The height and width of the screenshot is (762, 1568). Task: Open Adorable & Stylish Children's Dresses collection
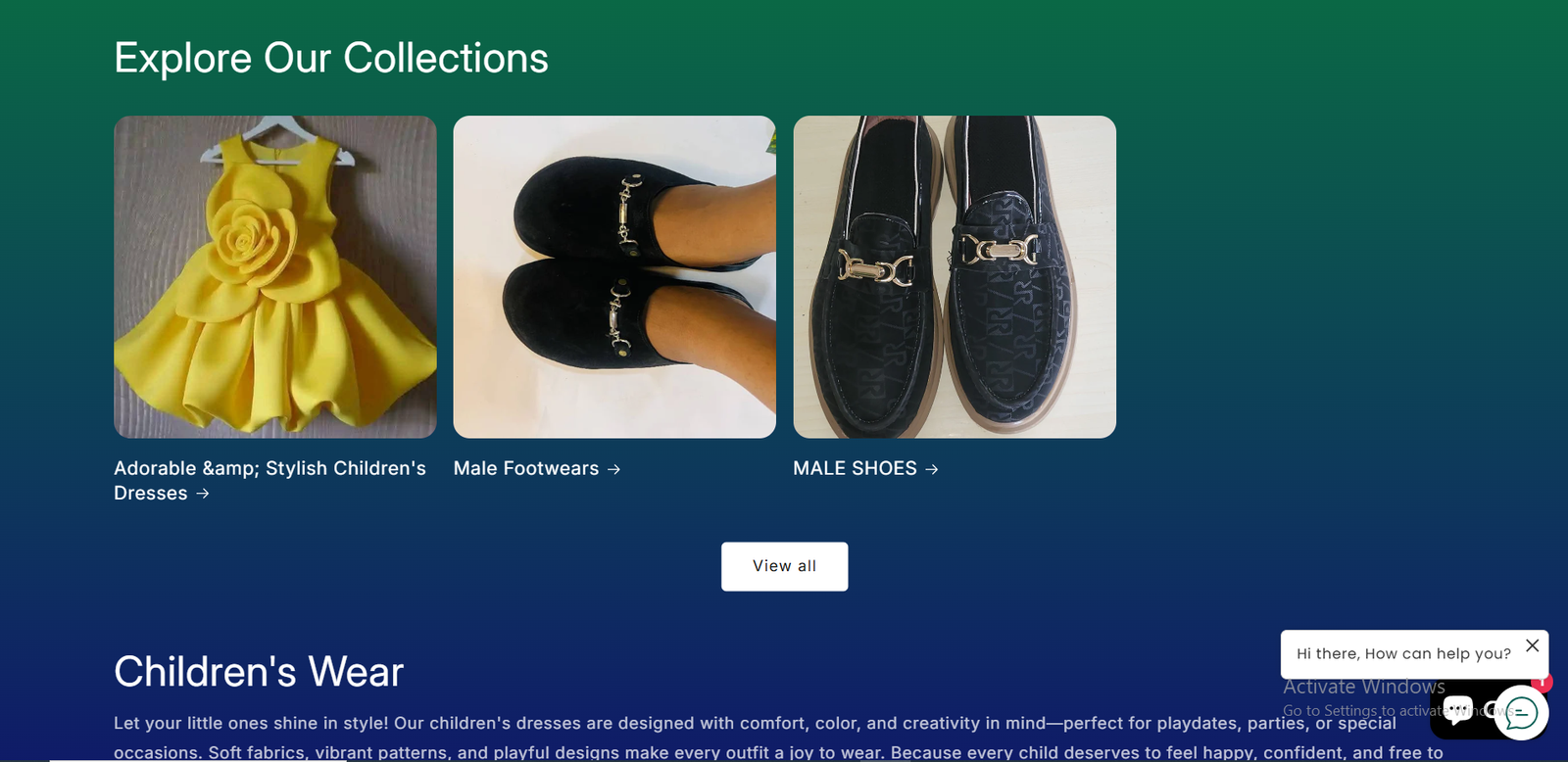[x=269, y=480]
